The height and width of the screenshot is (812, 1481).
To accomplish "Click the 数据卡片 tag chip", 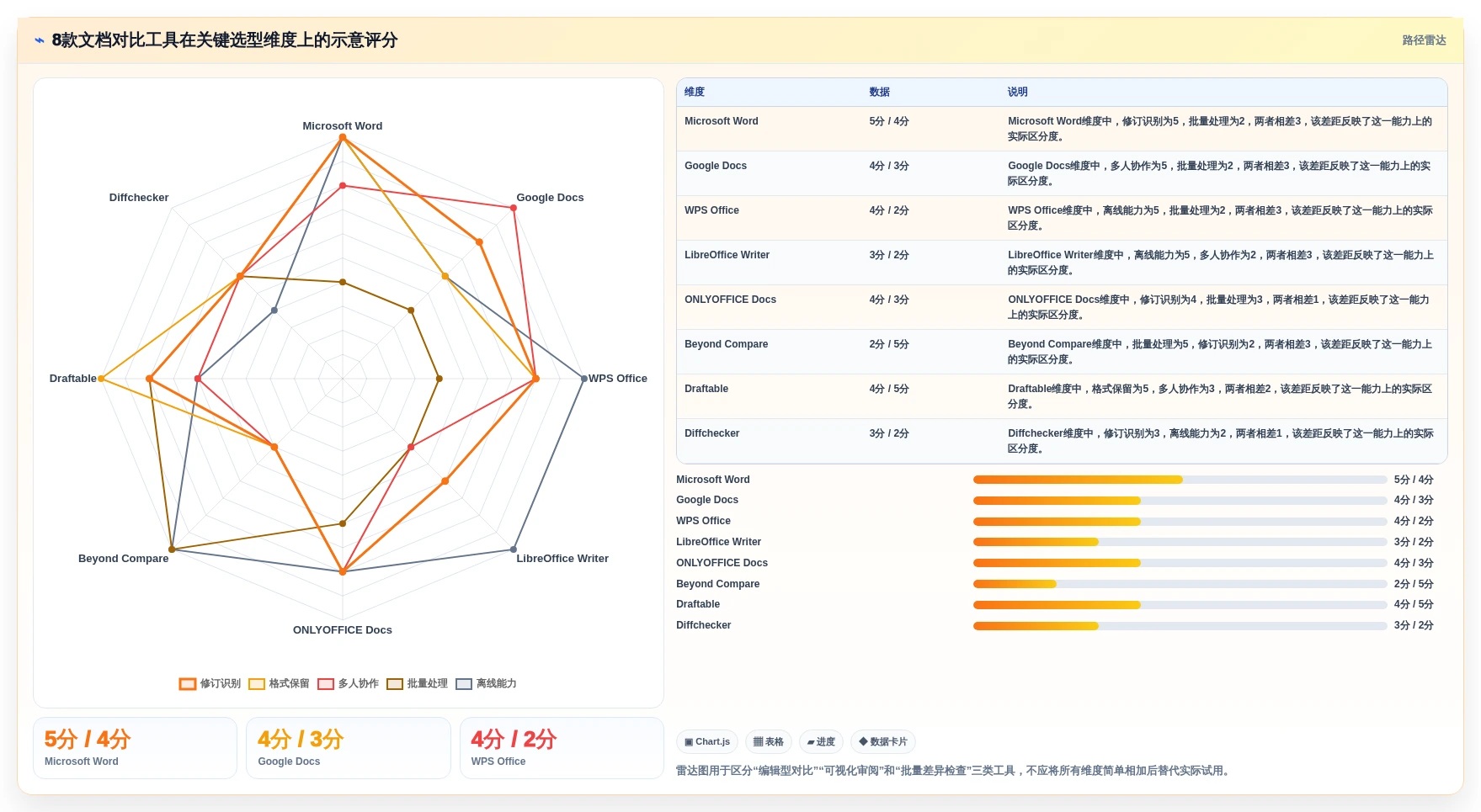I will pos(883,741).
